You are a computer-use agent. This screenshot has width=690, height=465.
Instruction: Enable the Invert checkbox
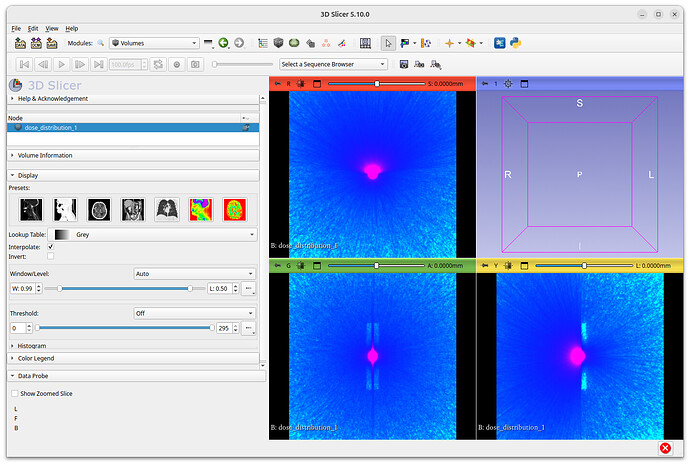click(51, 256)
